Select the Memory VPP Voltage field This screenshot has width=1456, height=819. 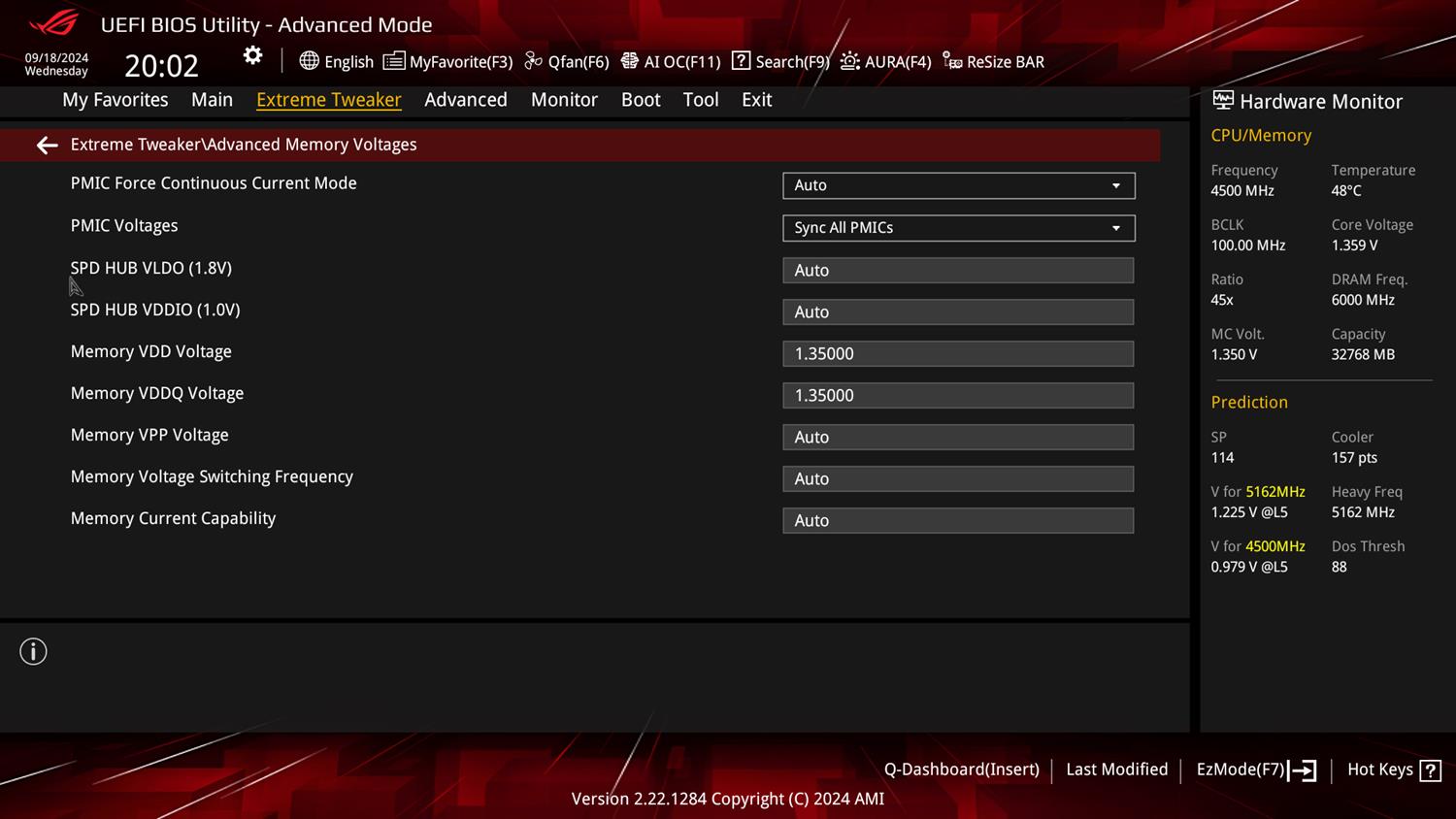coord(958,438)
